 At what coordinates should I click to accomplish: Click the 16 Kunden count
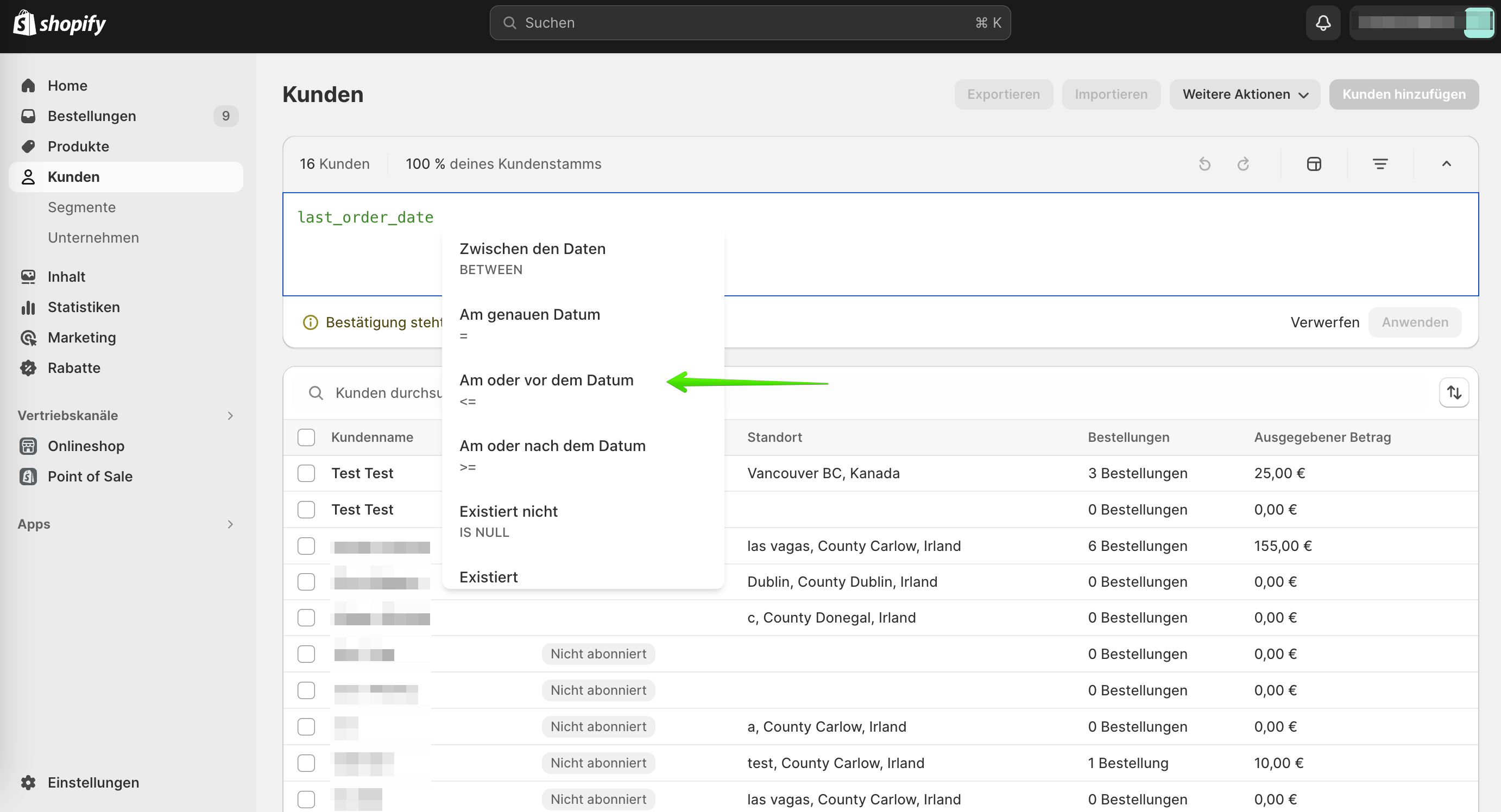tap(335, 164)
